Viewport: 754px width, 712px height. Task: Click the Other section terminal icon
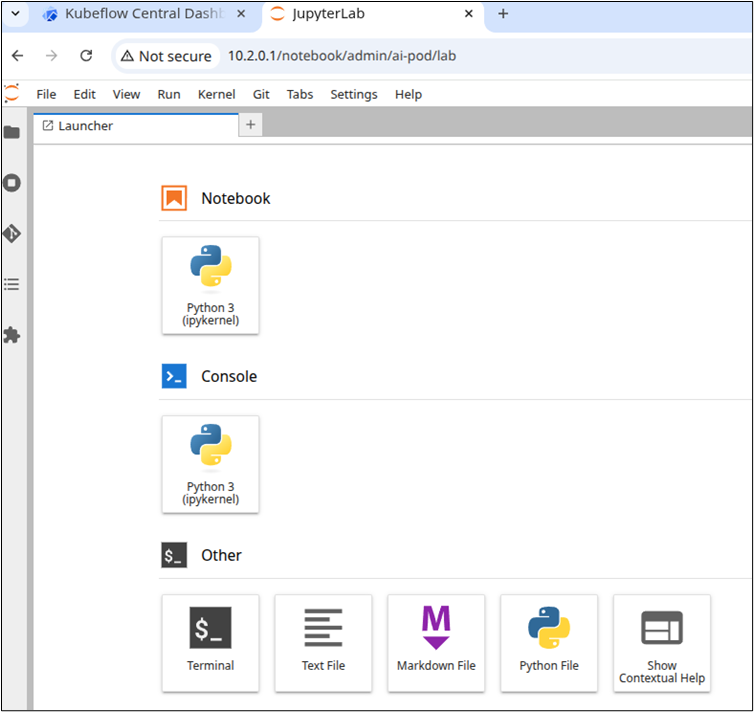pyautogui.click(x=174, y=555)
